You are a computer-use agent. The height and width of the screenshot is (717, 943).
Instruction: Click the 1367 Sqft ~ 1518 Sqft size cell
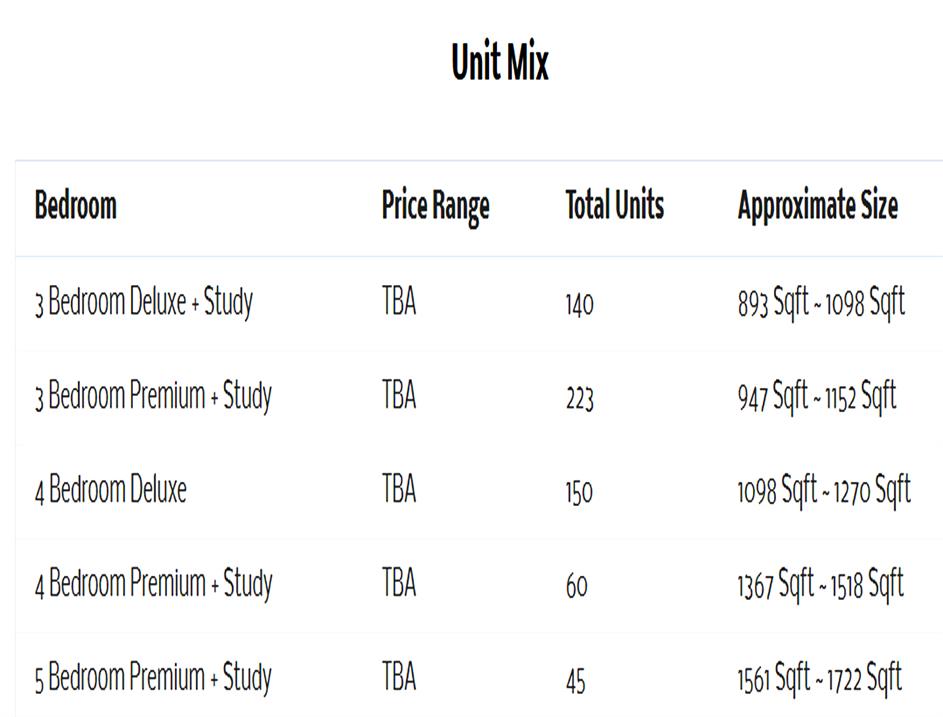click(820, 583)
